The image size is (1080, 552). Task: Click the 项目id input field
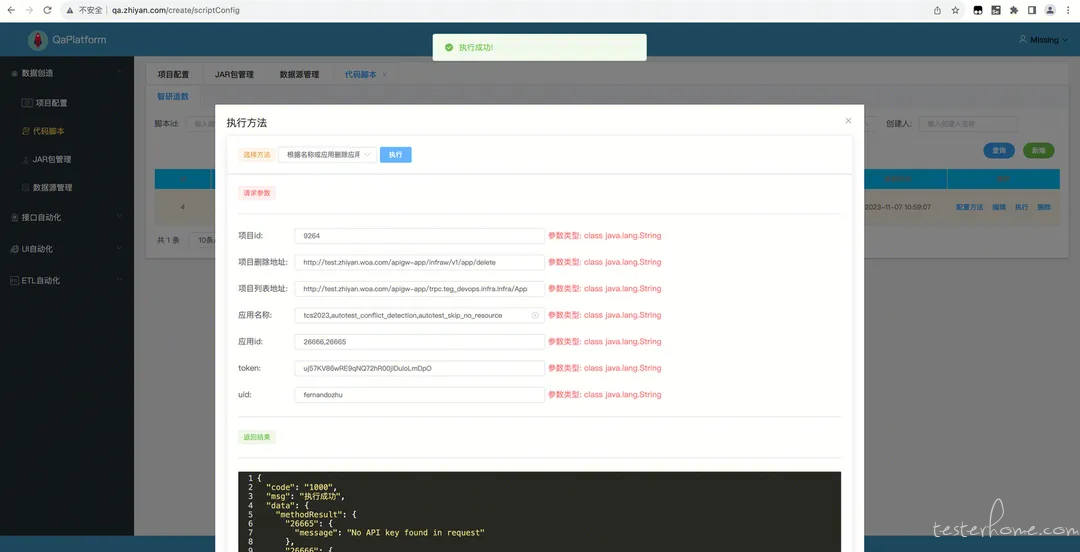[419, 236]
